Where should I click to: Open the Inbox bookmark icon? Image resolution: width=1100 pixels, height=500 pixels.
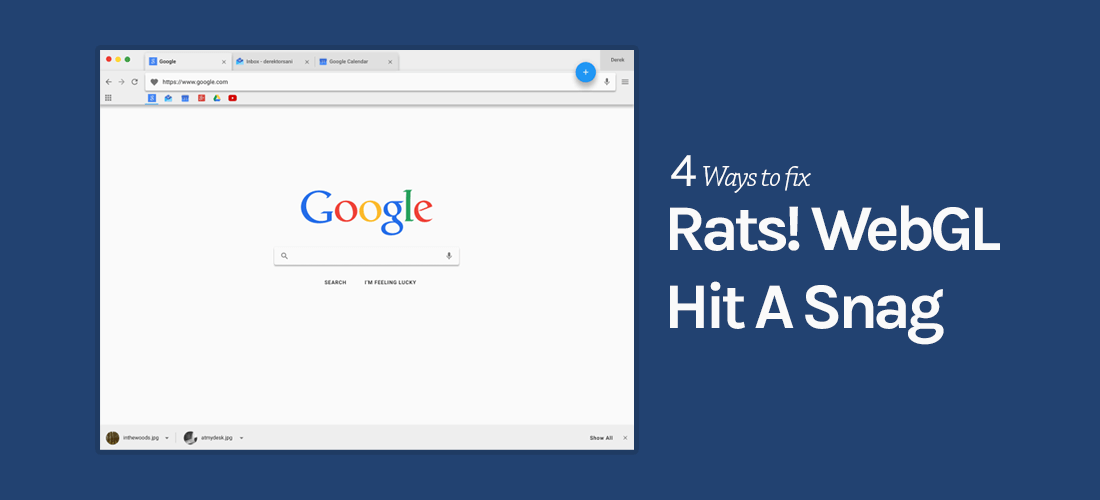point(168,98)
